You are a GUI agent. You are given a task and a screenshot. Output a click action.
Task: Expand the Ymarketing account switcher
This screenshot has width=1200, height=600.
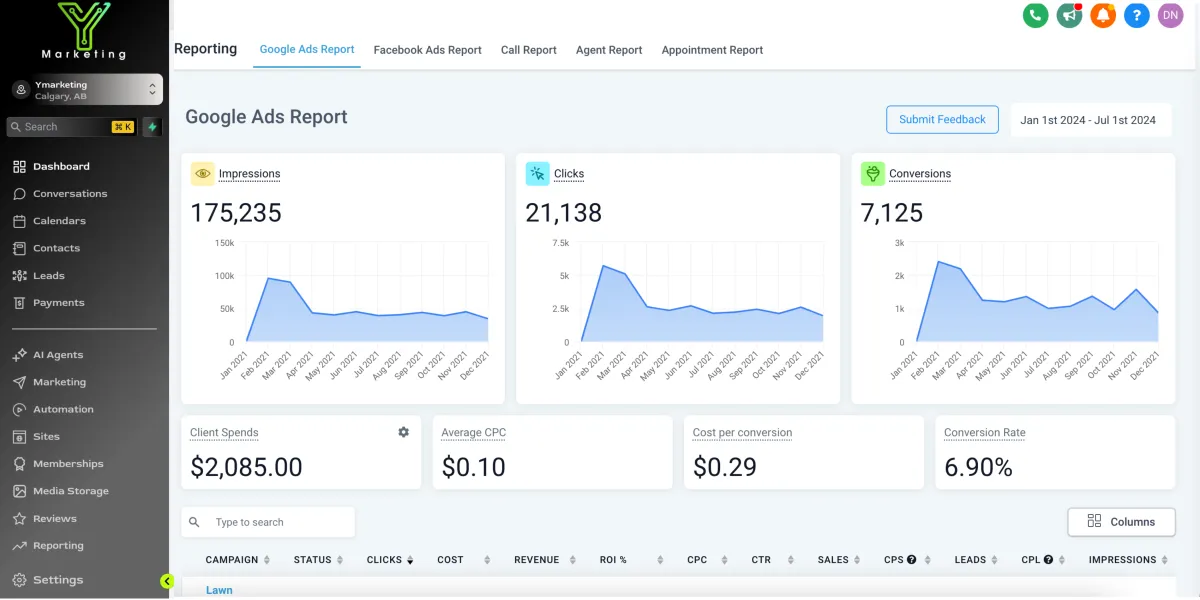click(85, 90)
